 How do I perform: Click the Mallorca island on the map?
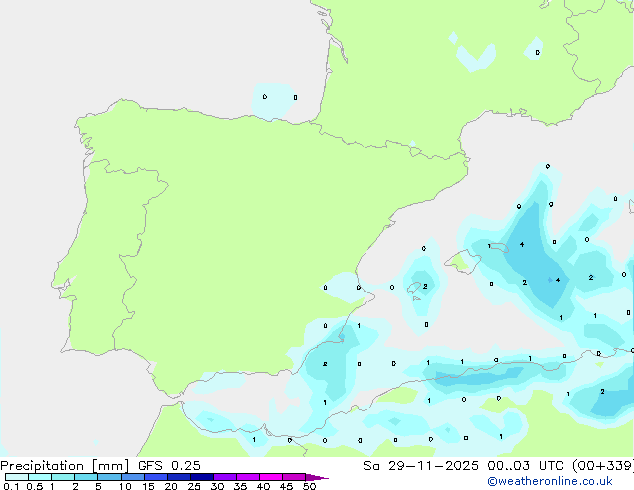click(x=463, y=261)
